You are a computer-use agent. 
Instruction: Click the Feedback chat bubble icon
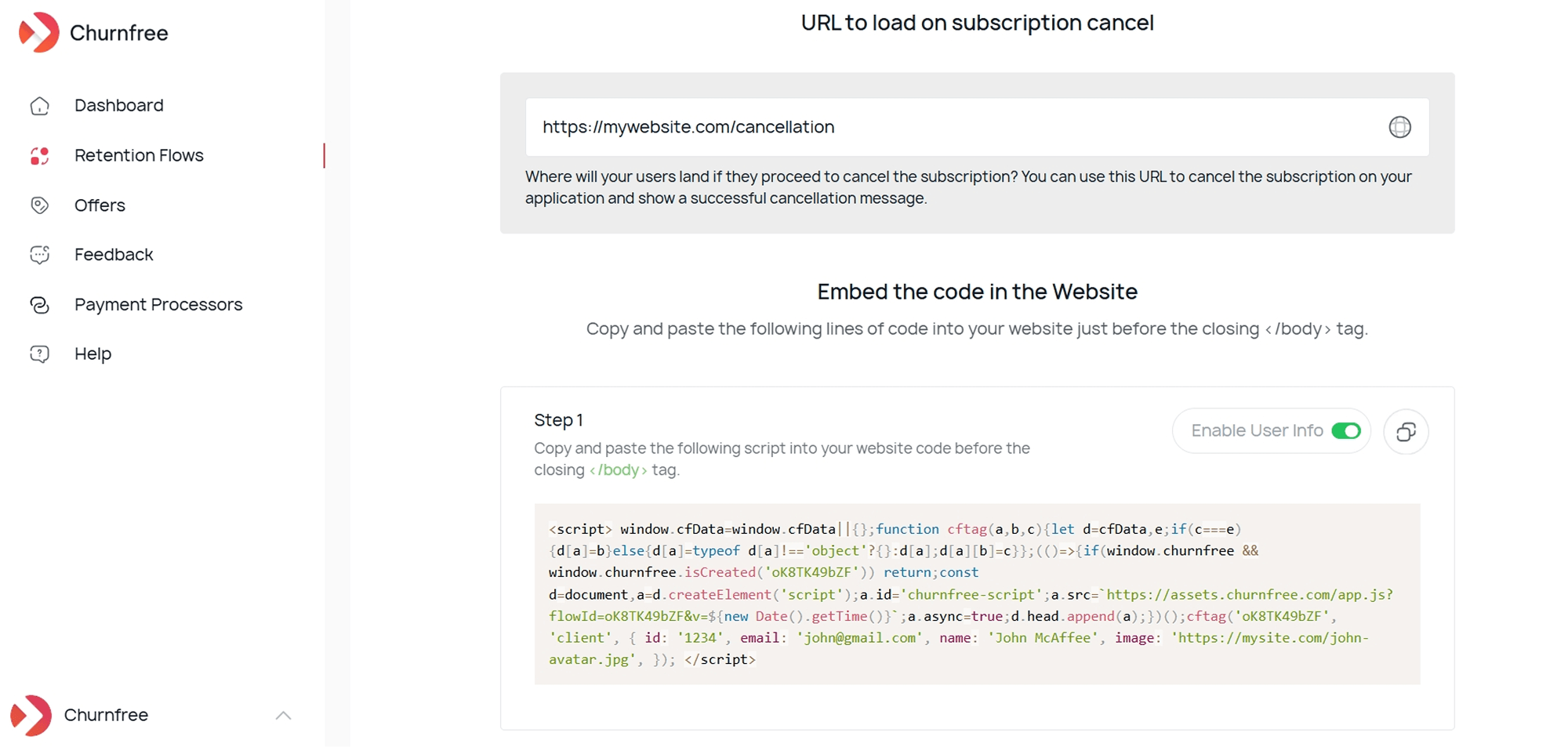(x=40, y=255)
